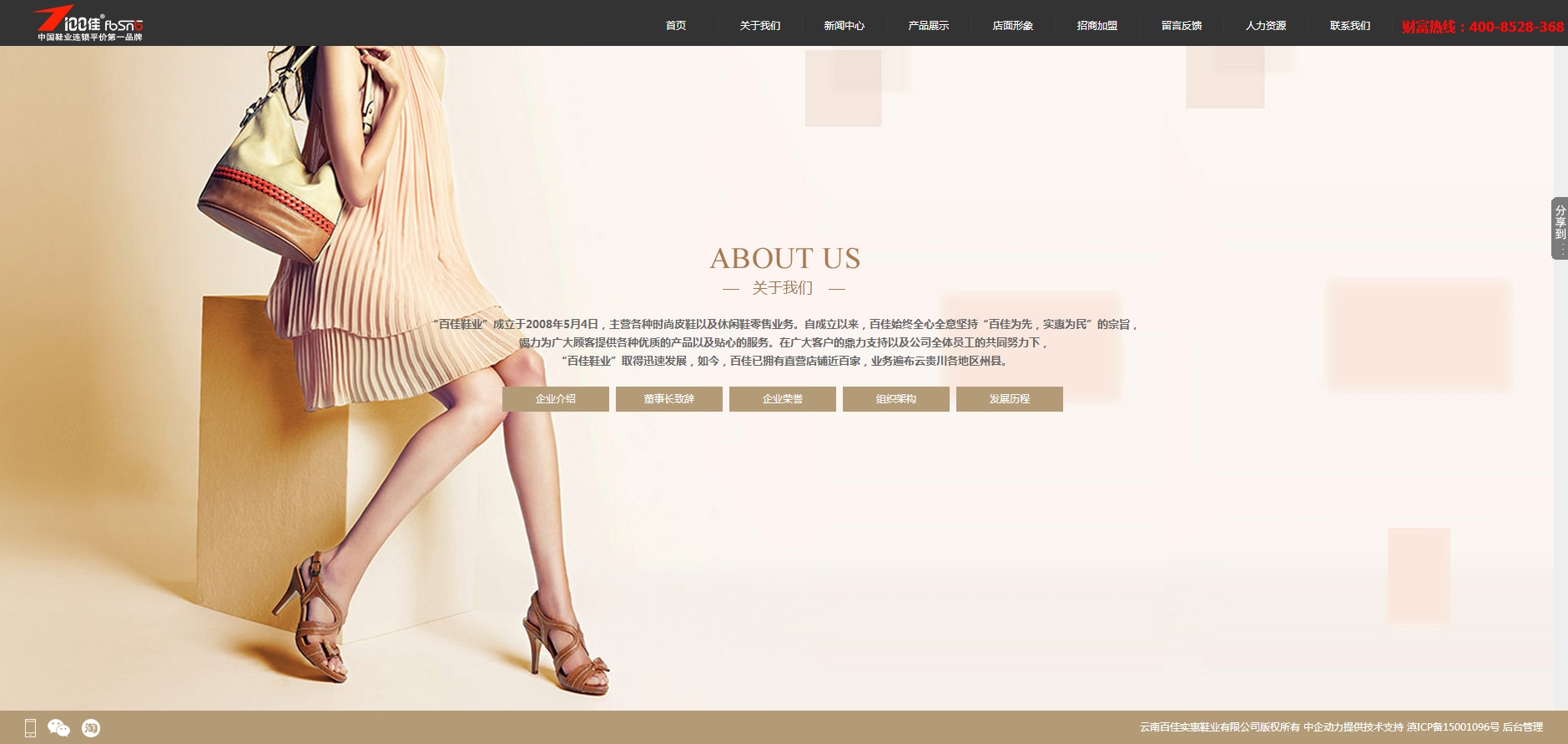Click the 滇ICP备15001096号 footer link

(1453, 727)
